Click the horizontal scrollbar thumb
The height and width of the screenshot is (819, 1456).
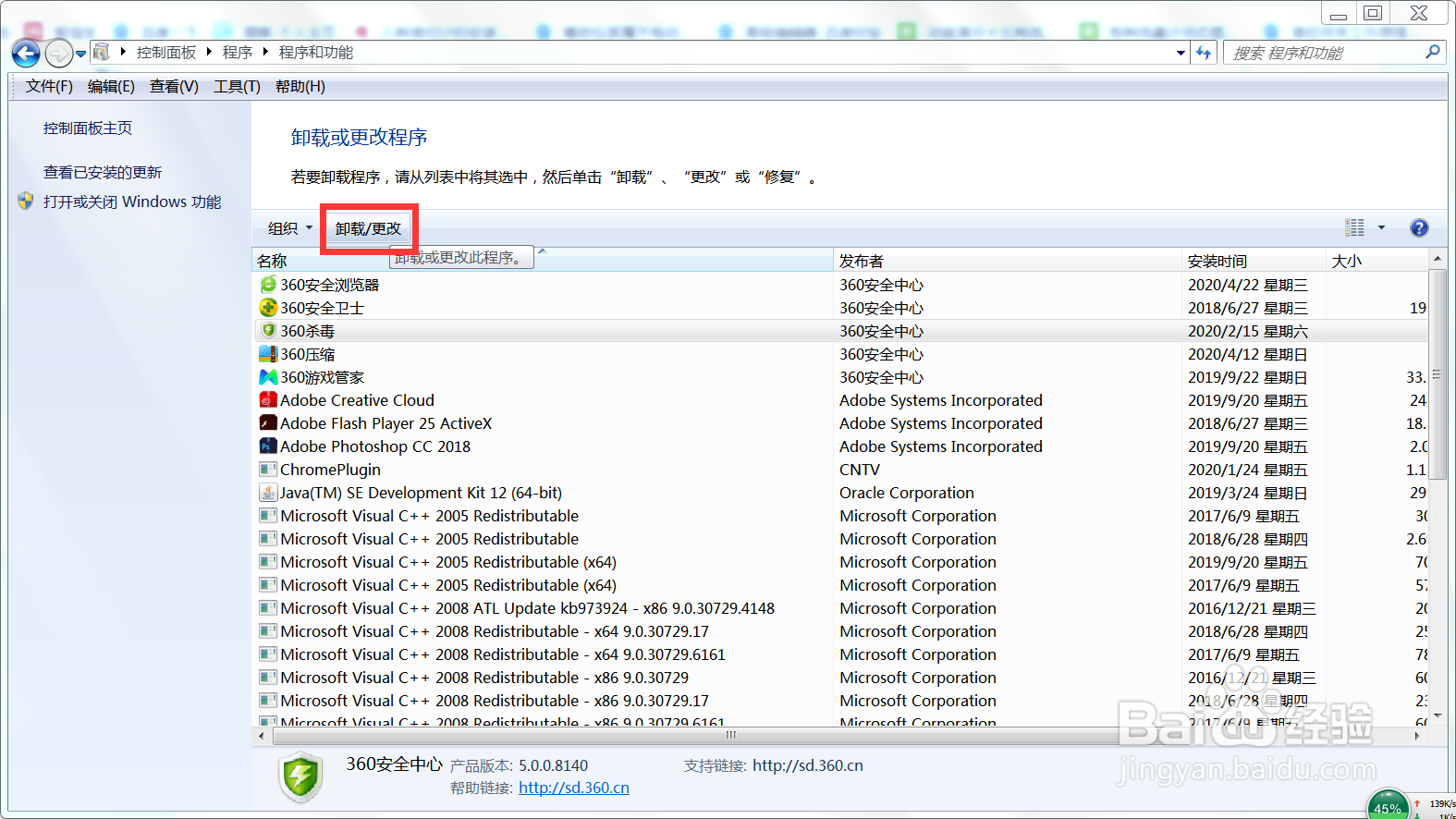730,736
